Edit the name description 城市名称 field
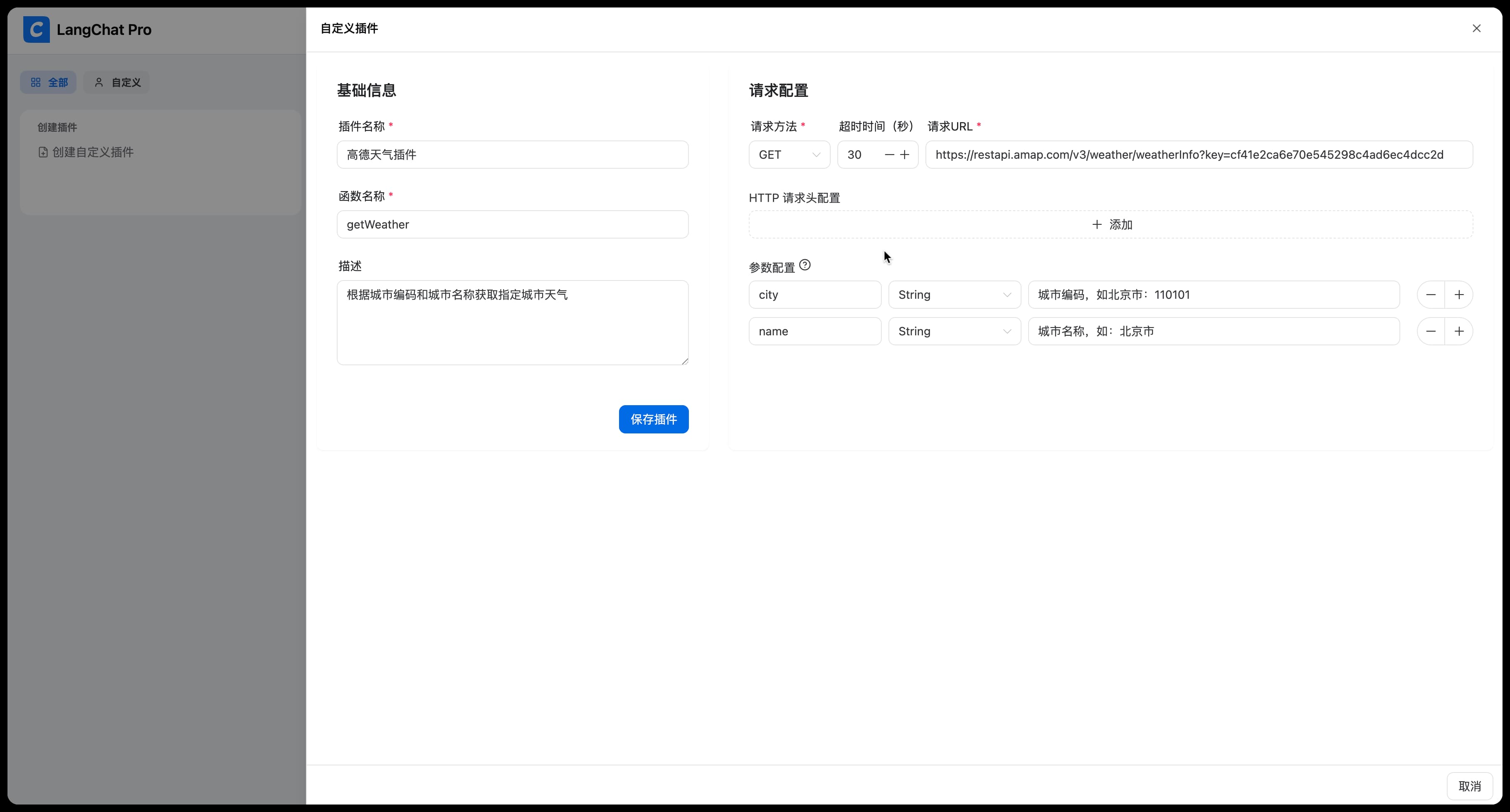This screenshot has height=812, width=1510. (1214, 332)
